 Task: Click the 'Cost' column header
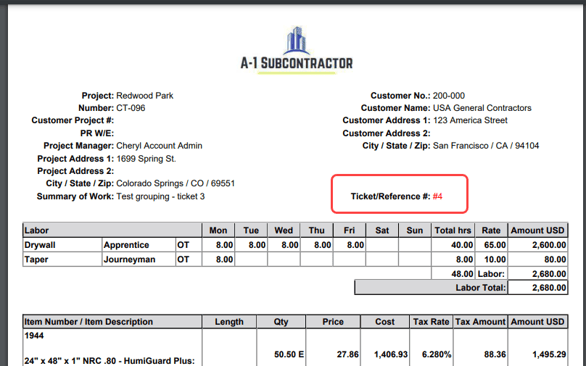click(x=385, y=322)
